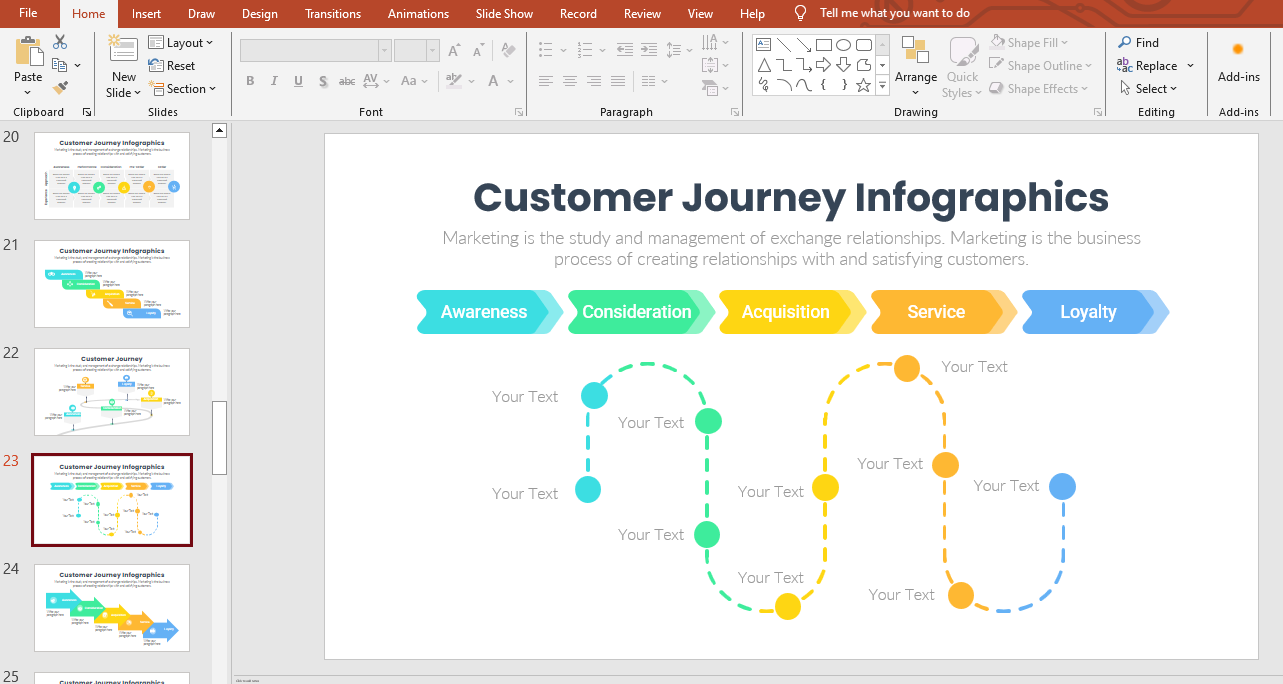Toggle Italic formatting
Screen dimensions: 1283x684
[x=274, y=81]
